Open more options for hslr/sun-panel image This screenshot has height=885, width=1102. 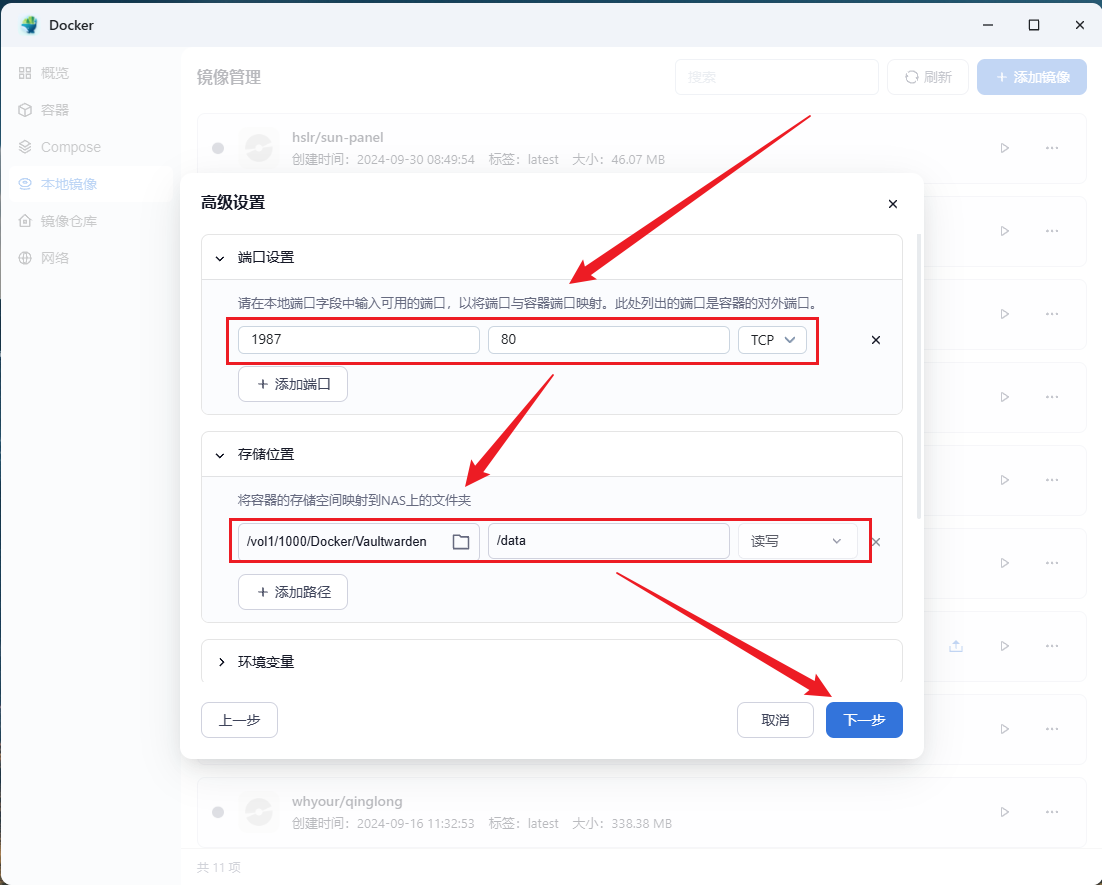(1051, 148)
